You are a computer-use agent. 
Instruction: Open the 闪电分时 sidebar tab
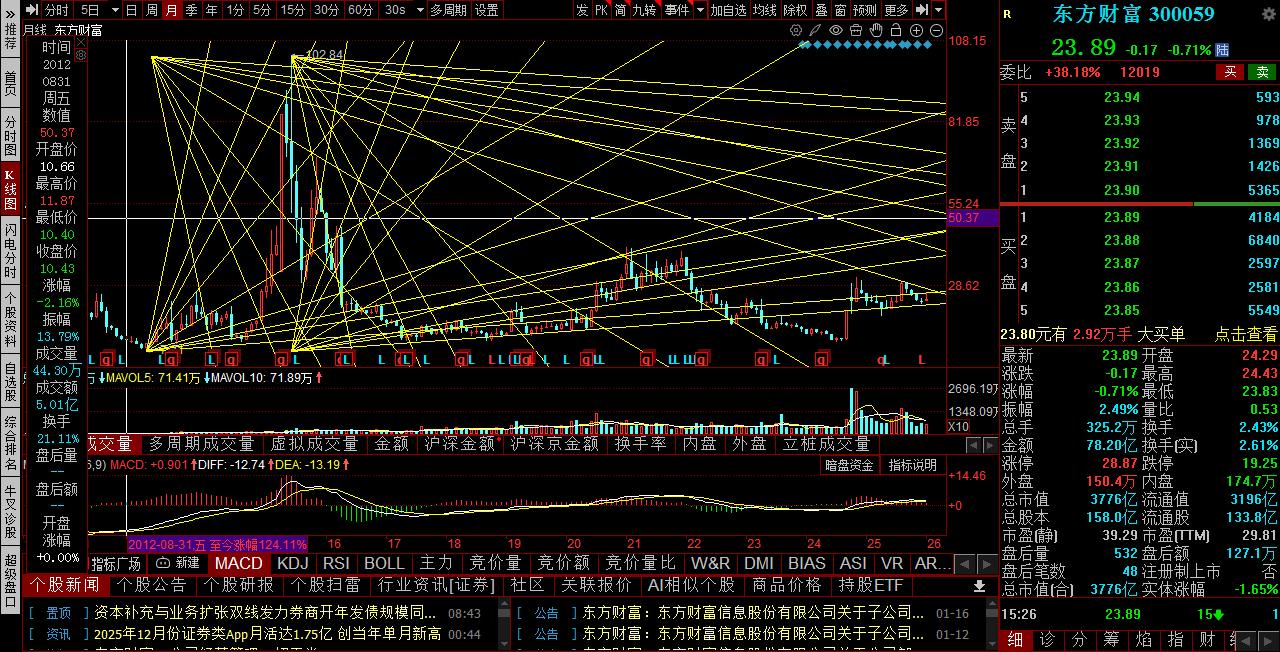click(11, 251)
